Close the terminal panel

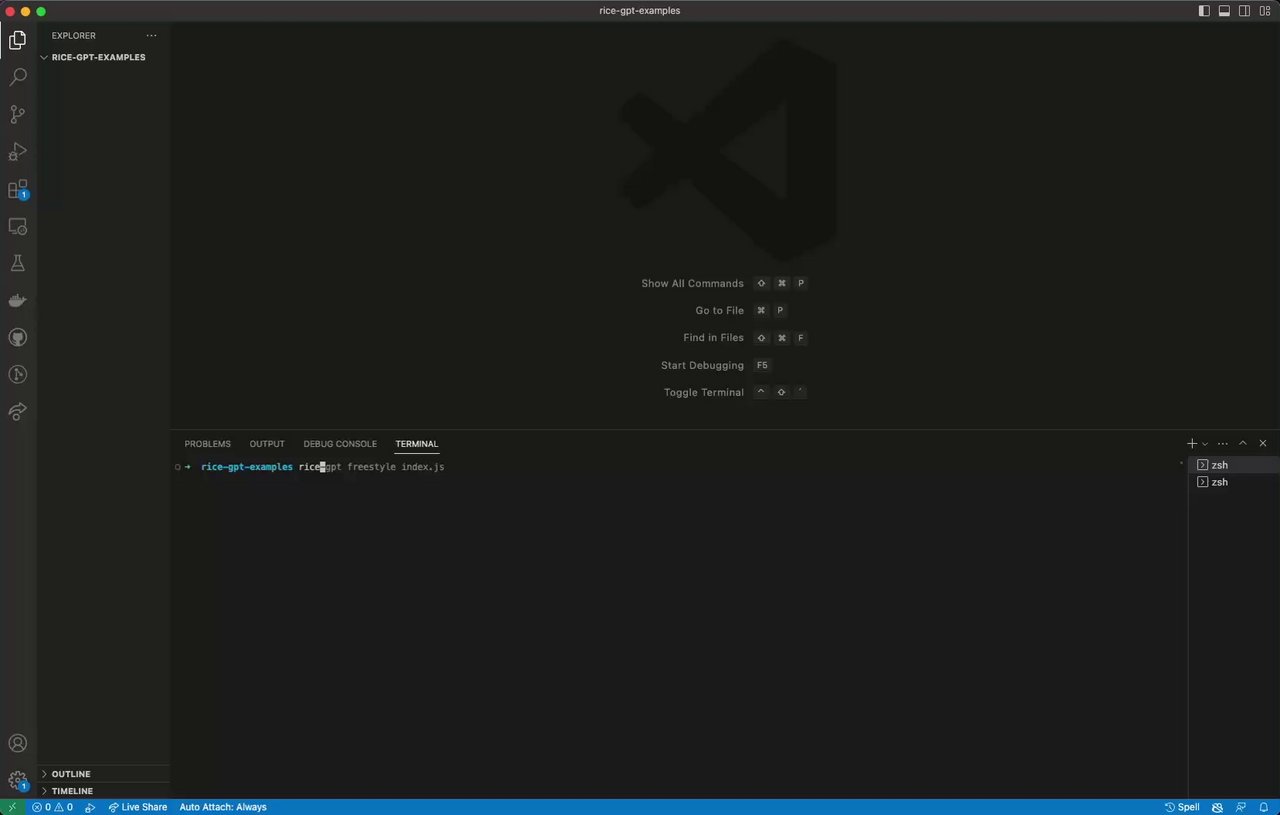1263,443
